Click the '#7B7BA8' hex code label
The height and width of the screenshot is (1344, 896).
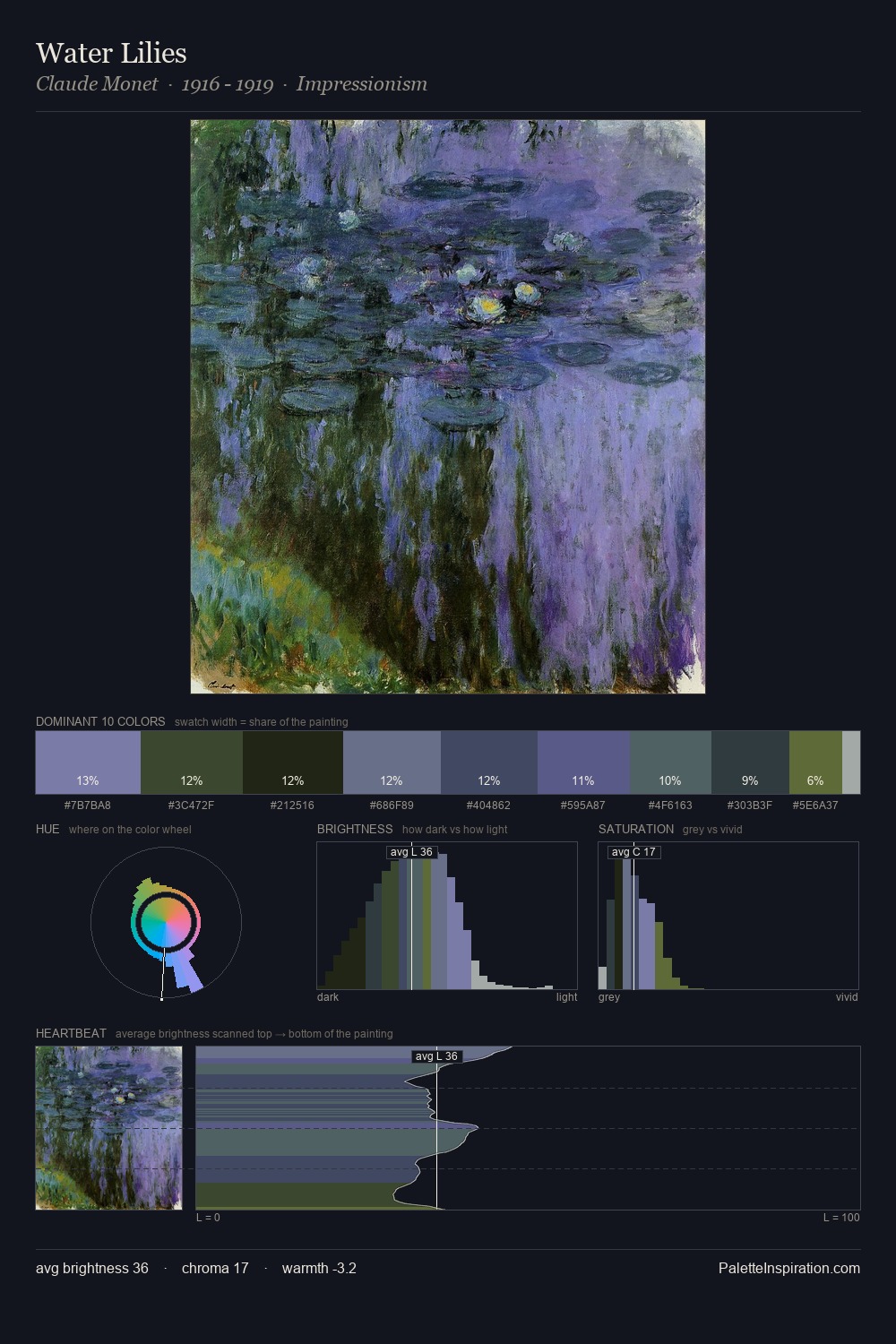coord(88,806)
